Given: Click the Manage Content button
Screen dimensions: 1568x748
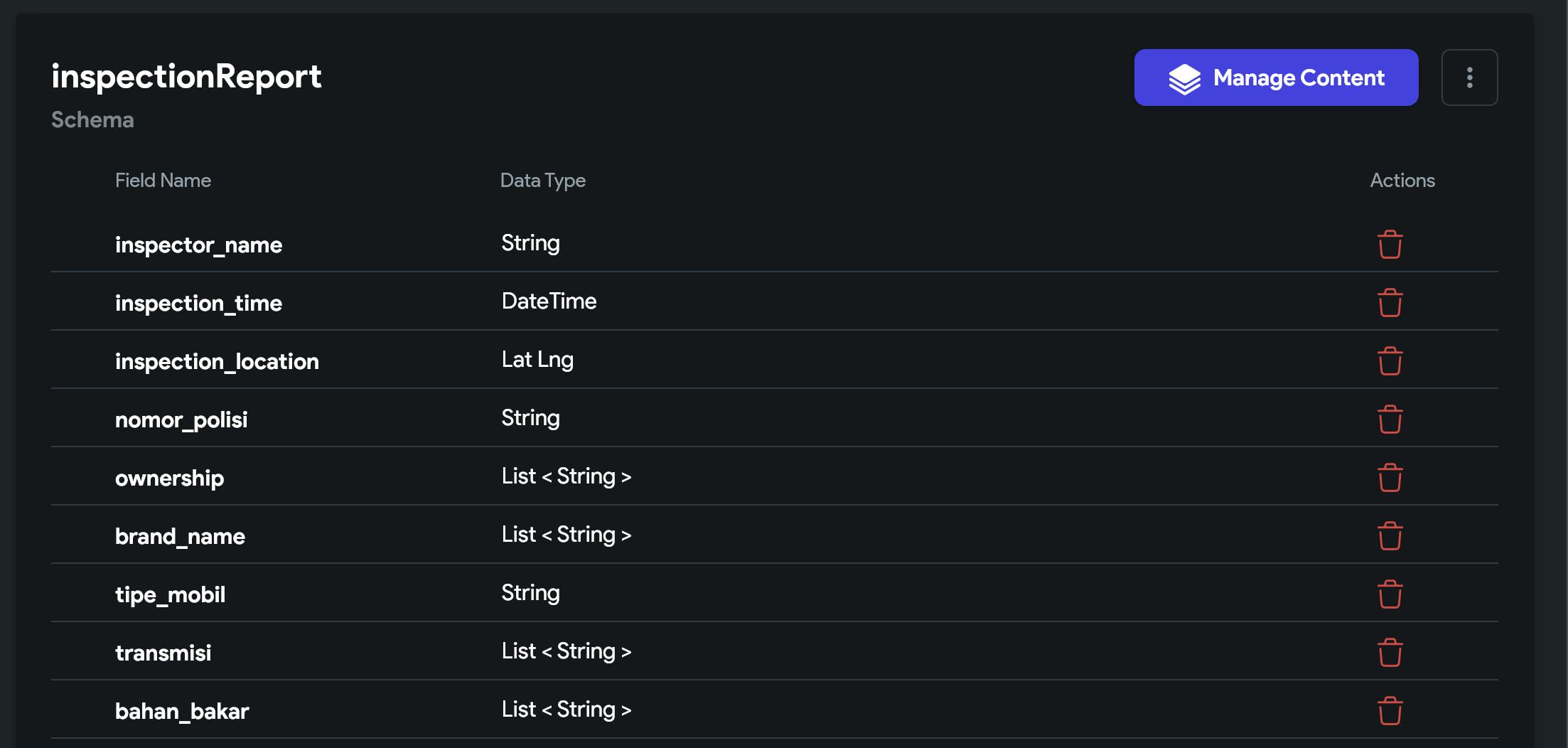Looking at the screenshot, I should pyautogui.click(x=1276, y=78).
